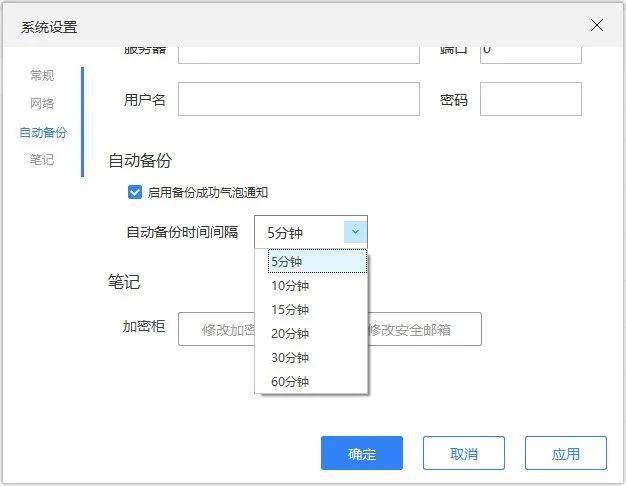This screenshot has height=486, width=626.
Task: Switch to the 网络 settings section
Action: point(42,103)
